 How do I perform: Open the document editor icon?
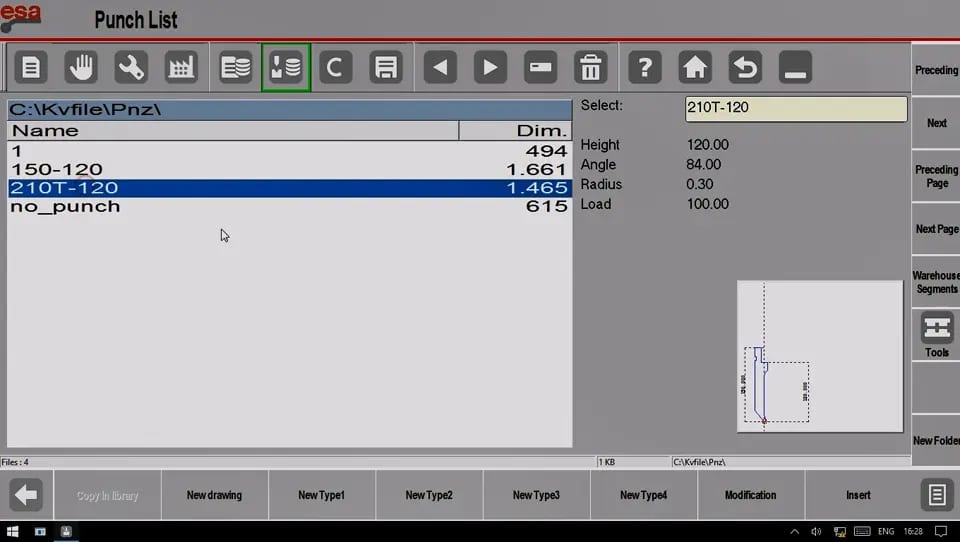(31, 67)
